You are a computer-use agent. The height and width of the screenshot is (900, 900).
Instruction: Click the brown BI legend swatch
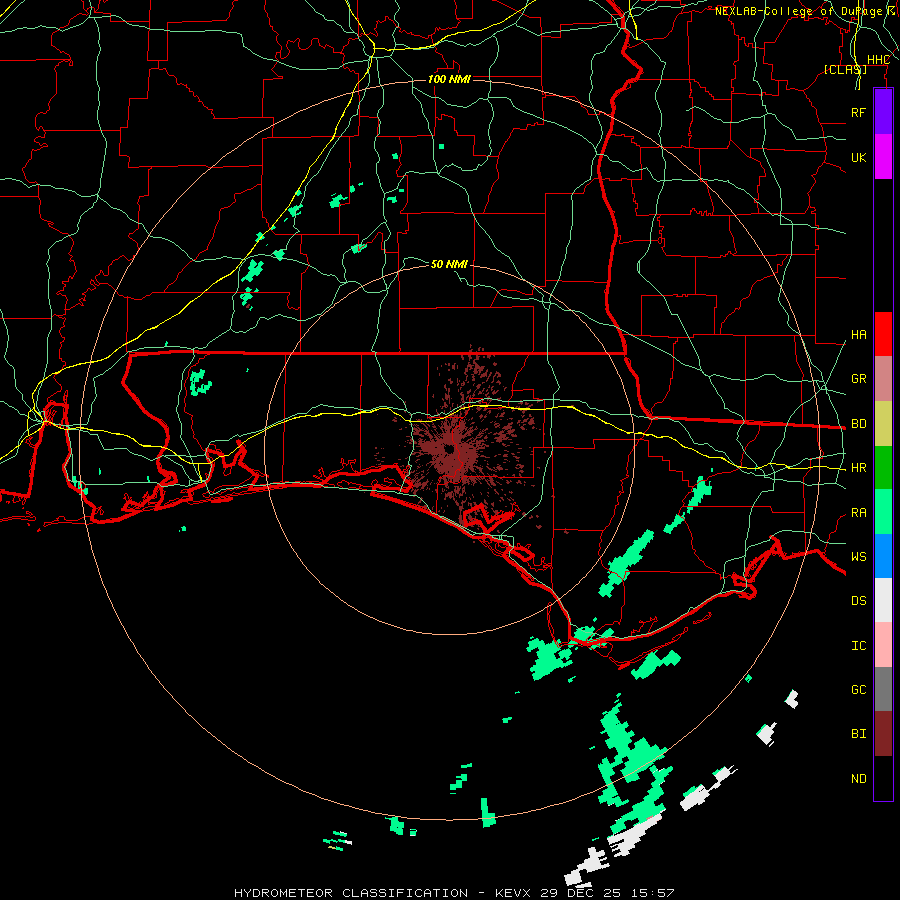[x=883, y=734]
